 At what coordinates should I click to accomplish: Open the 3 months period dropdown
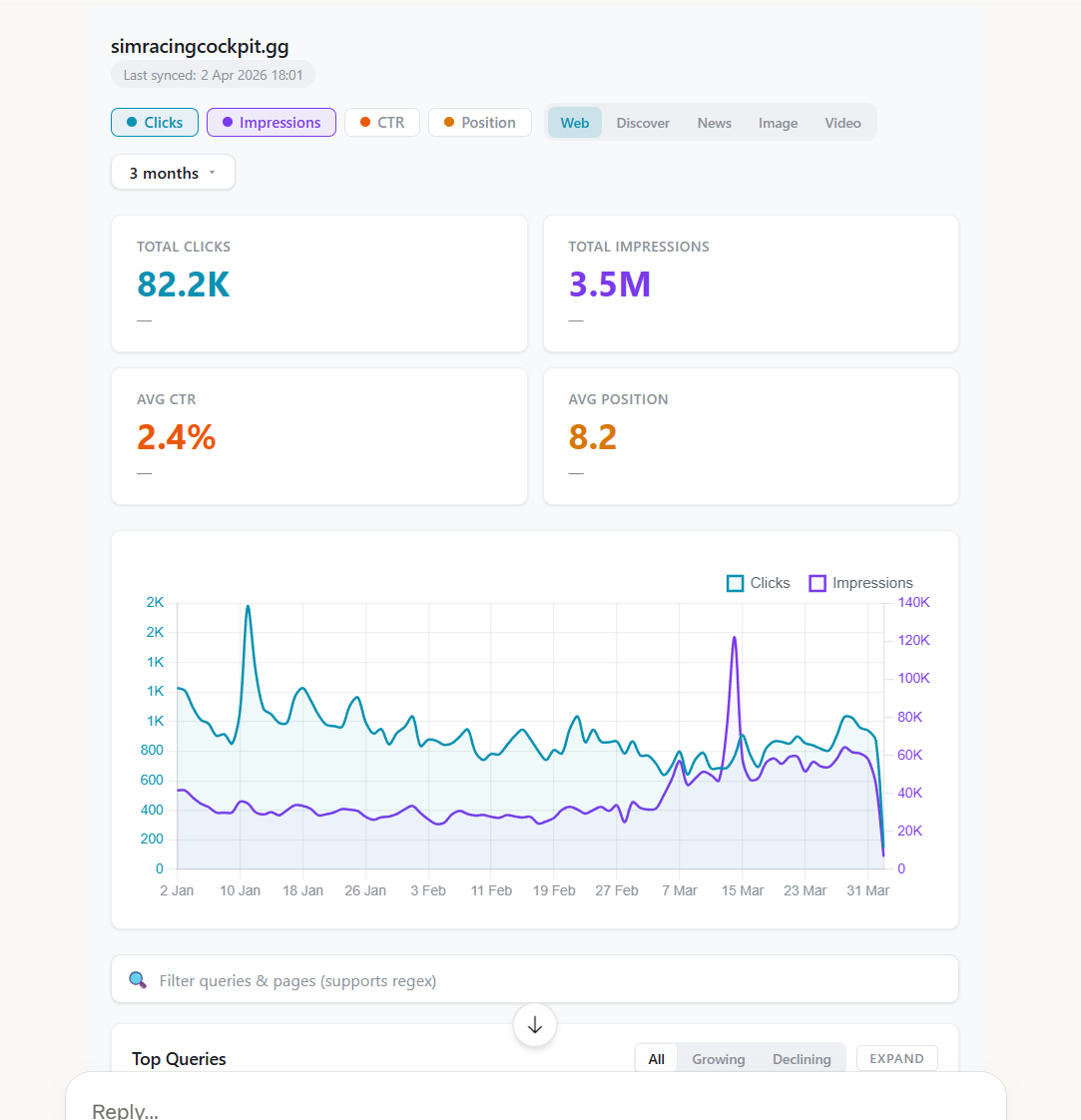click(173, 172)
